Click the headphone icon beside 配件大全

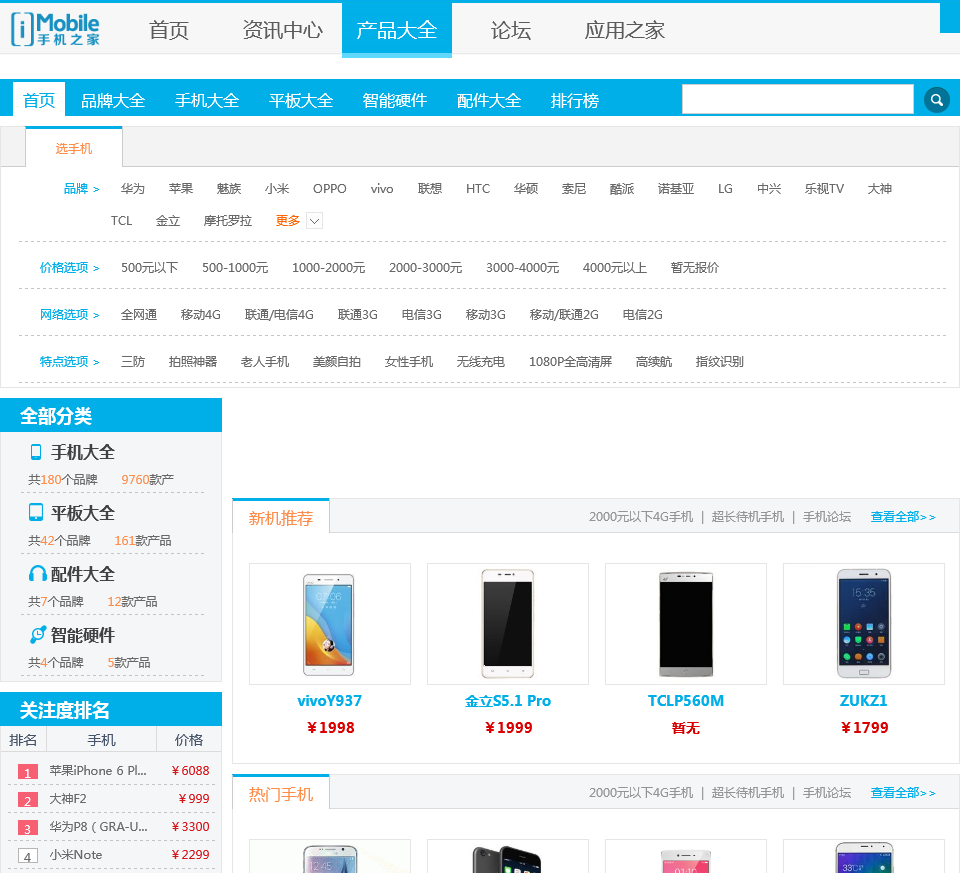(x=37, y=574)
